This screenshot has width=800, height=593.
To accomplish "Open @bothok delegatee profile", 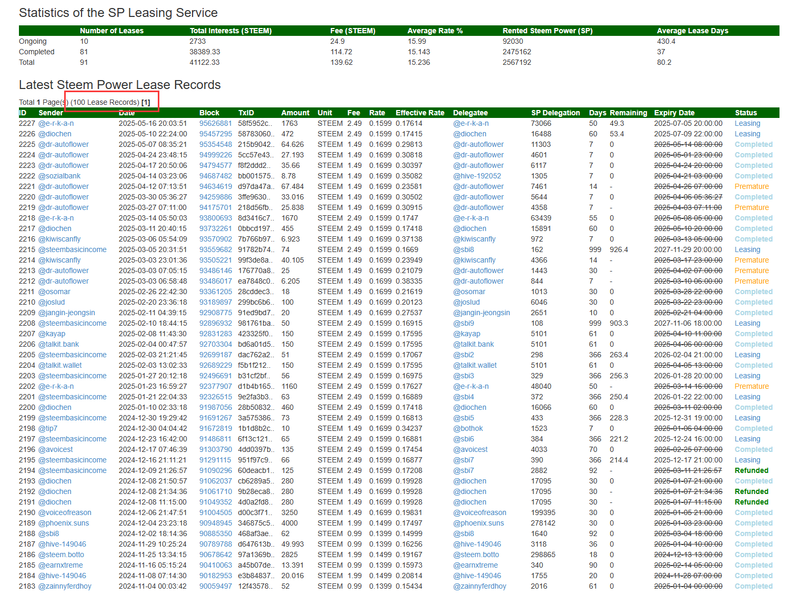I will click(468, 428).
